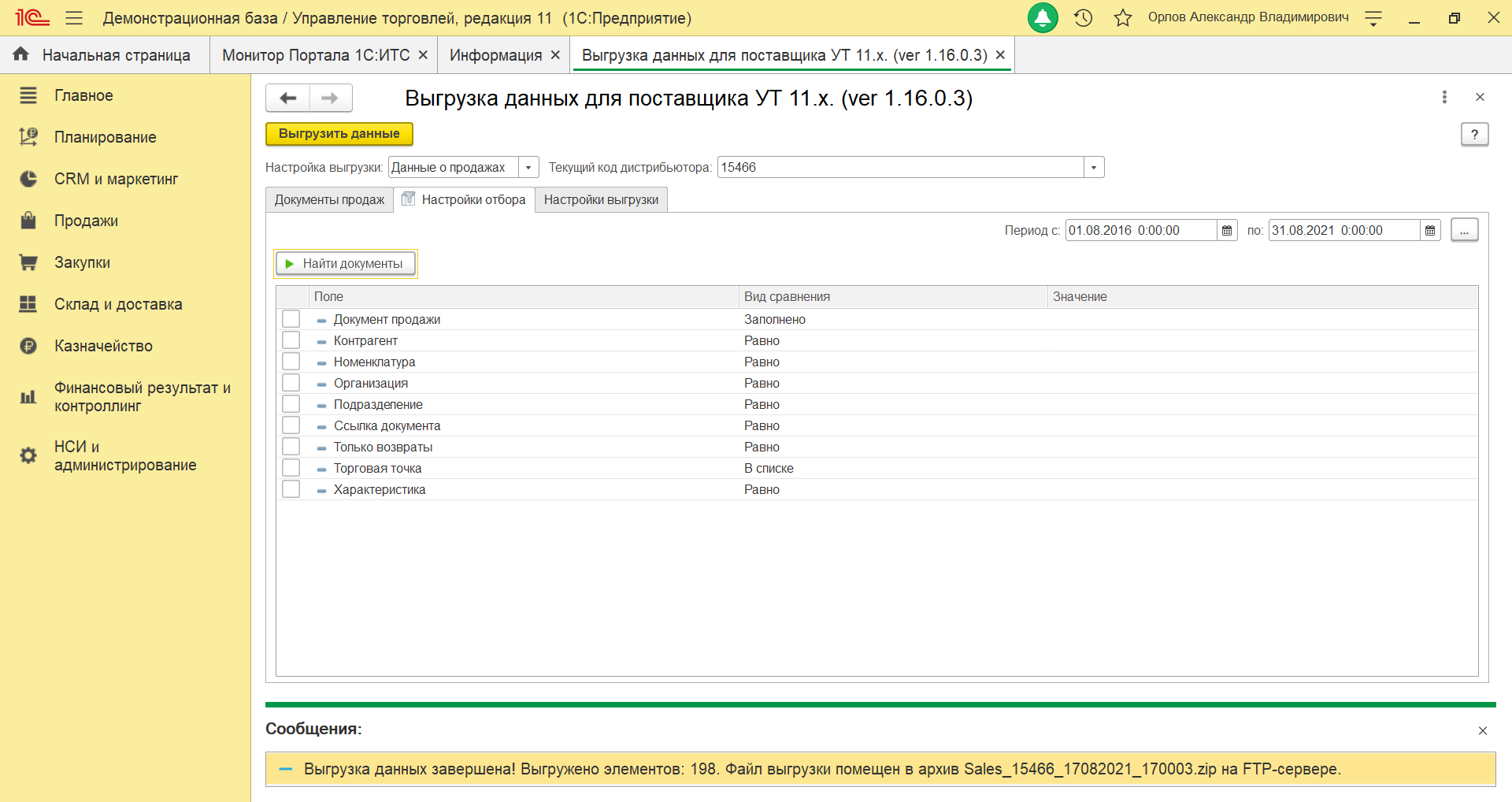Image resolution: width=1512 pixels, height=802 pixels.
Task: Enable Ссылка документа filter checkbox
Action: 291,425
